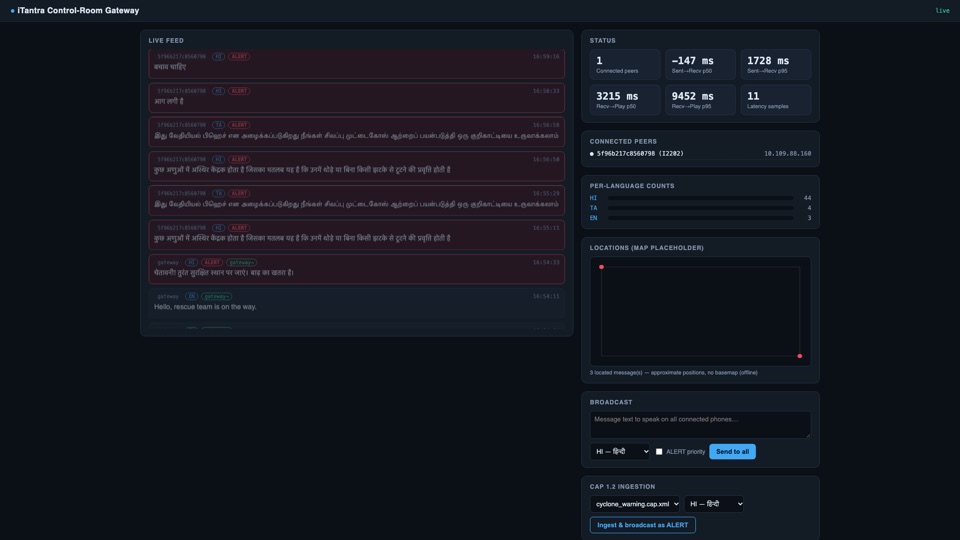960x540 pixels.
Task: Focus the broadcast message text field
Action: tap(700, 425)
